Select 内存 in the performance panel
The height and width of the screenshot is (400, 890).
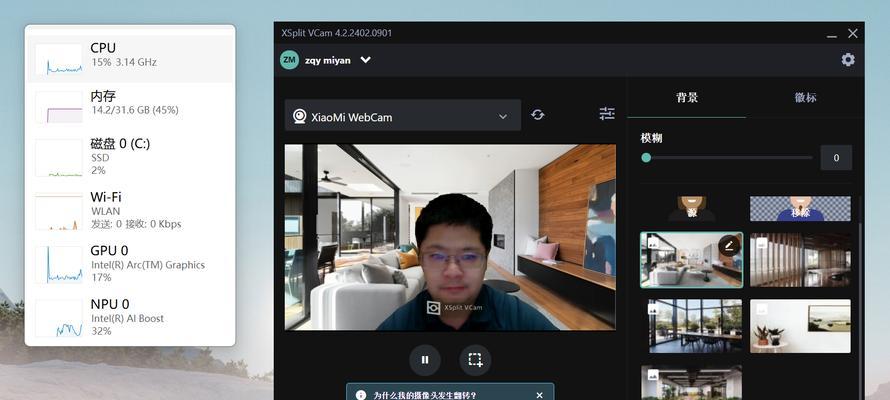click(130, 106)
